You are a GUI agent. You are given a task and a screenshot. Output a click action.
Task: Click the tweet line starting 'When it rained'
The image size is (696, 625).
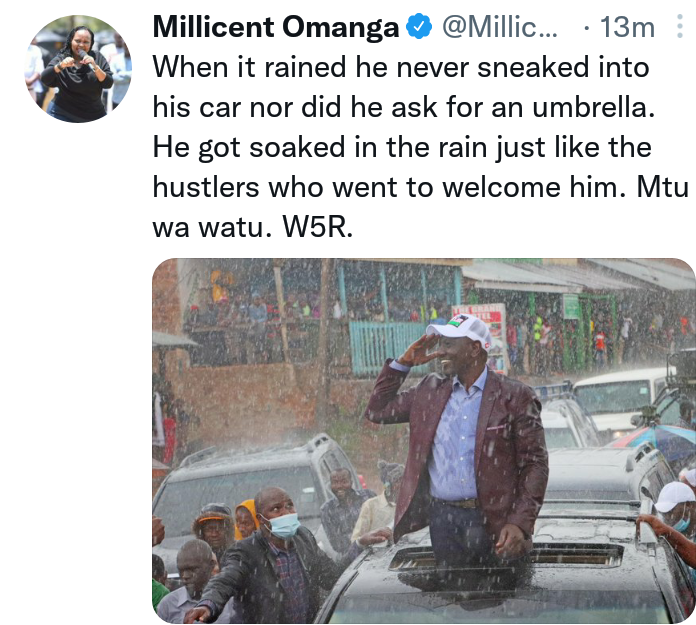401,67
